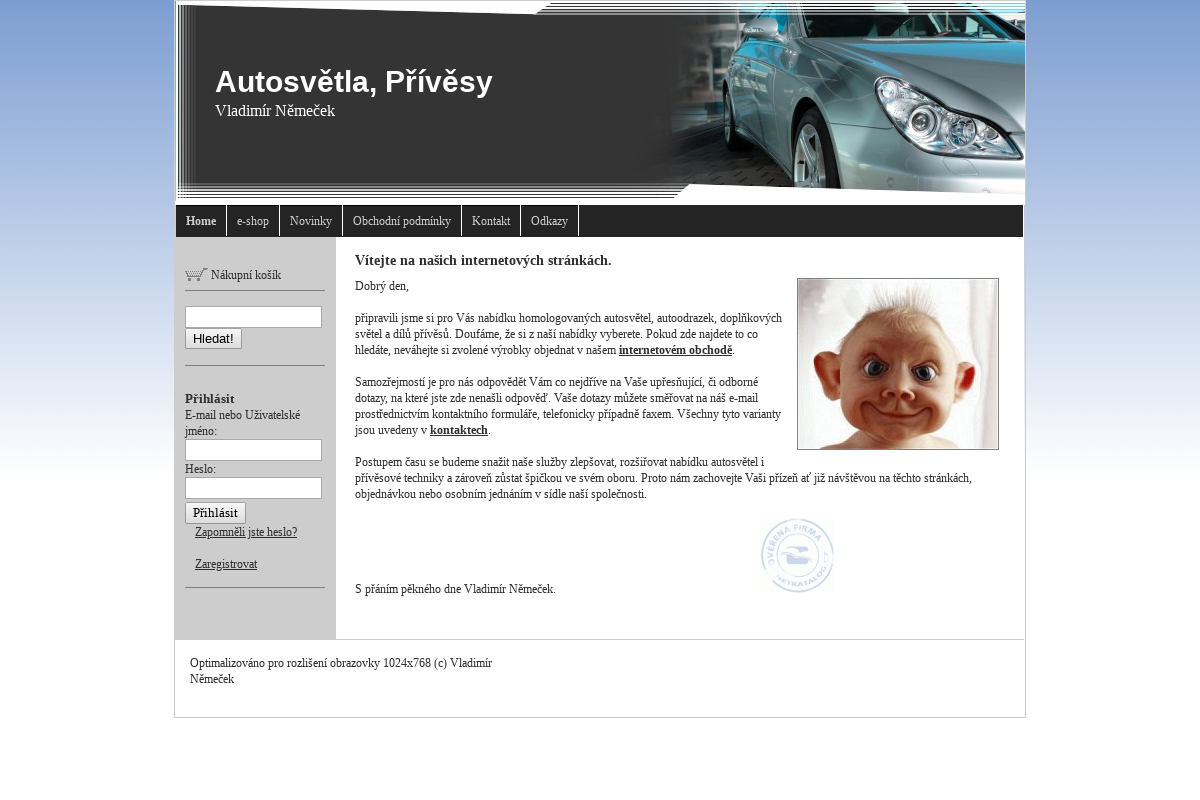Follow the Zapomněli jste heslo? link
Viewport: 1200px width, 800px height.
coord(246,532)
